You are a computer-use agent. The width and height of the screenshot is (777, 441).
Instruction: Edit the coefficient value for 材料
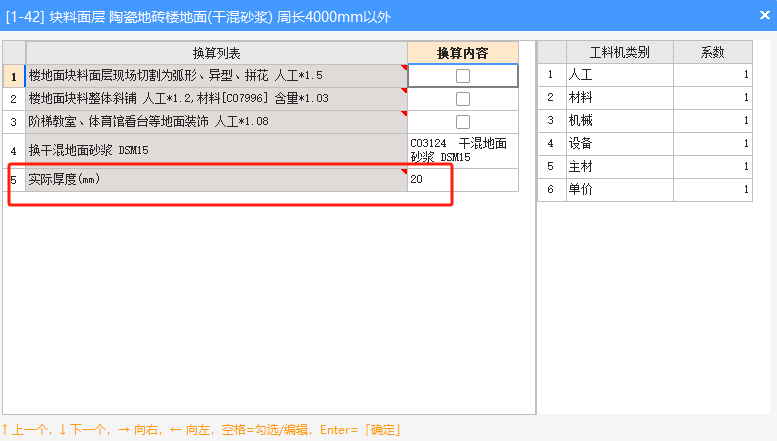713,98
